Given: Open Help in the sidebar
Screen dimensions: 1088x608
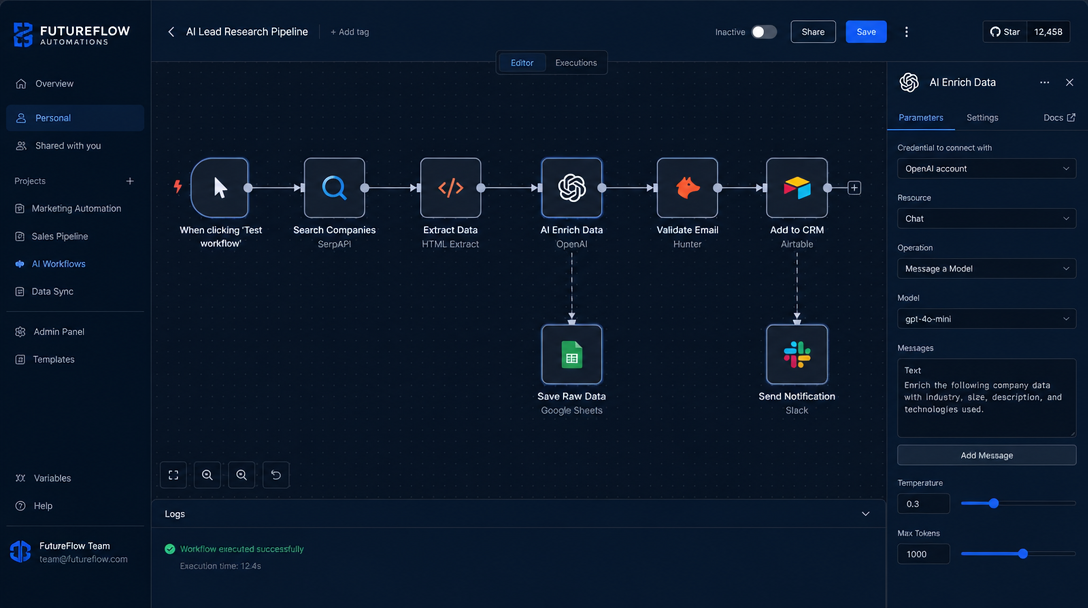Looking at the screenshot, I should (75, 506).
